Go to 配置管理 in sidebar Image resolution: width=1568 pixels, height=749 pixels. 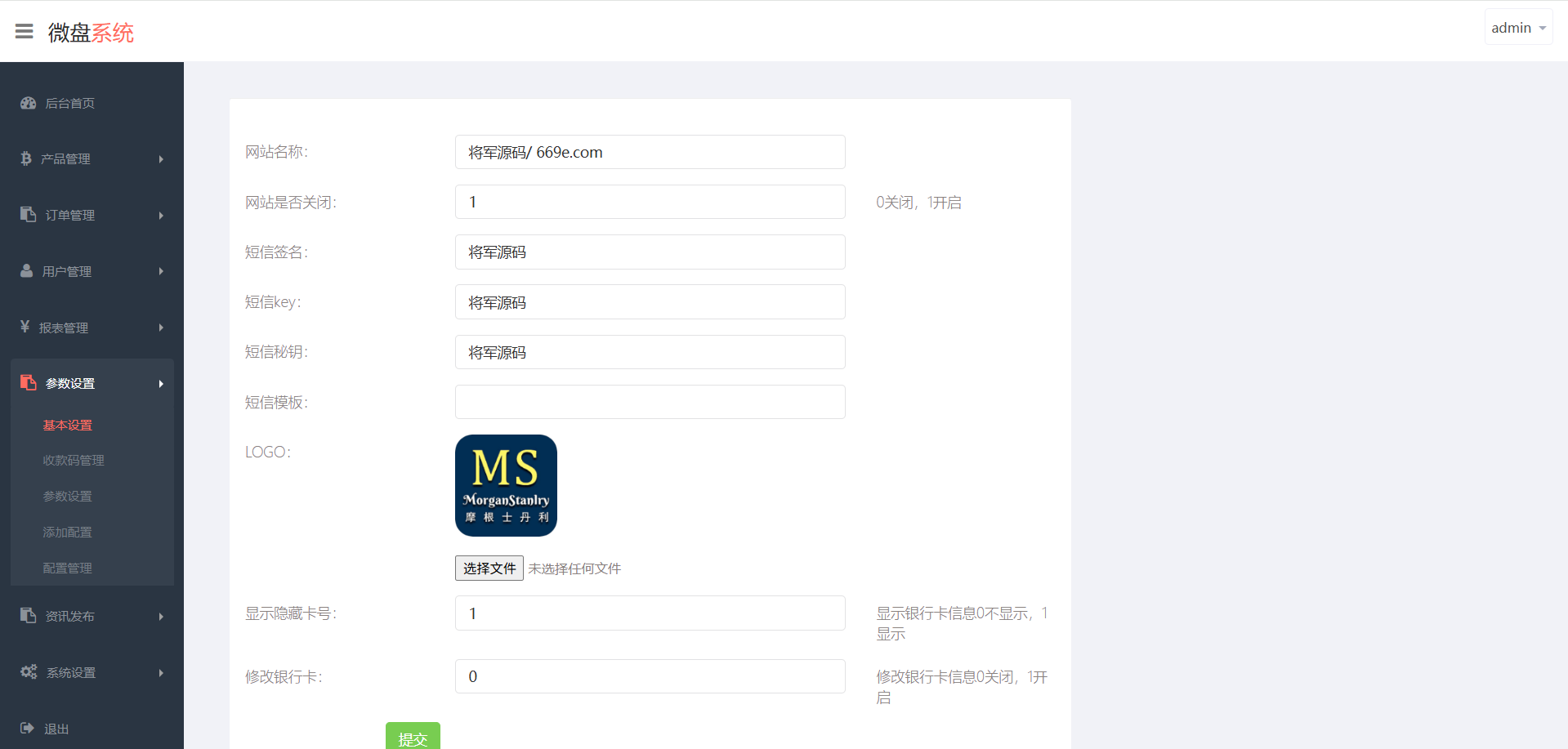[67, 568]
